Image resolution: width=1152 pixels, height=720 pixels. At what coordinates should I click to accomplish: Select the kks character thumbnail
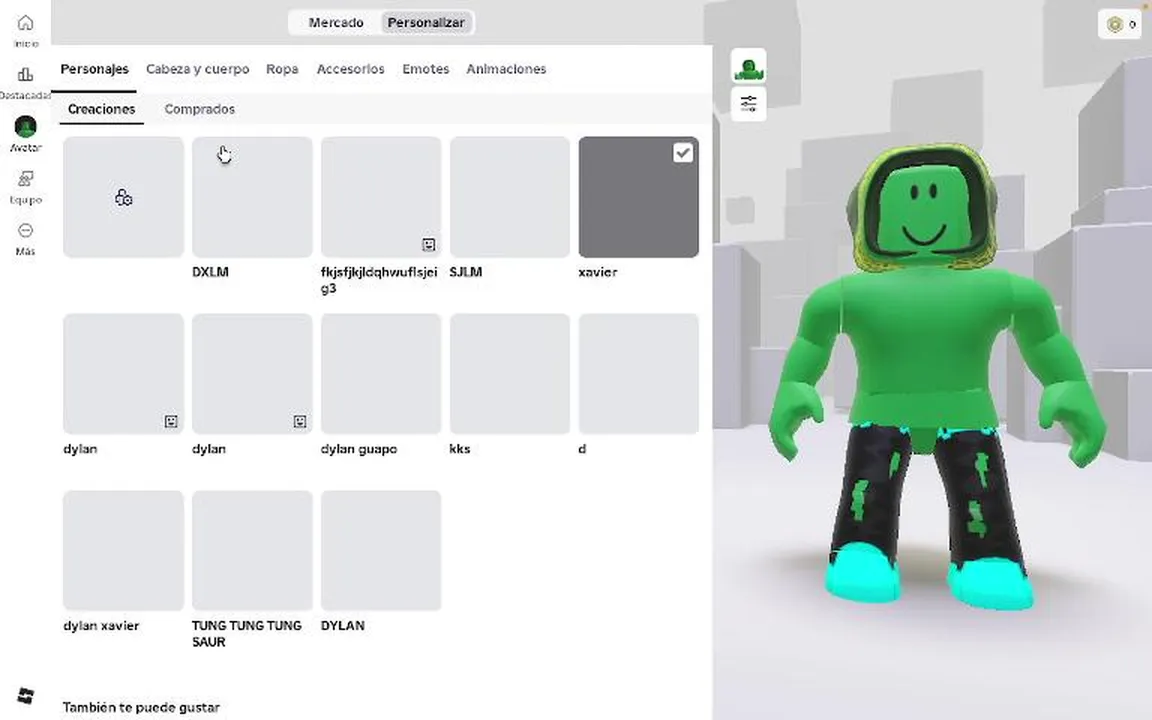(x=510, y=374)
